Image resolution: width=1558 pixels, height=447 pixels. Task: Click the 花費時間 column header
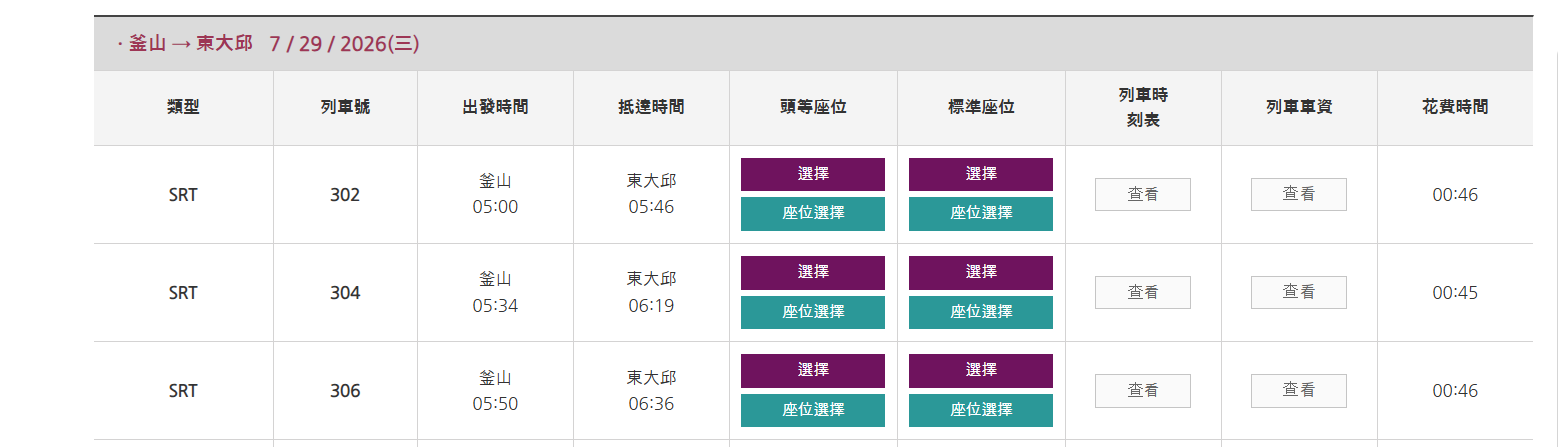1455,107
